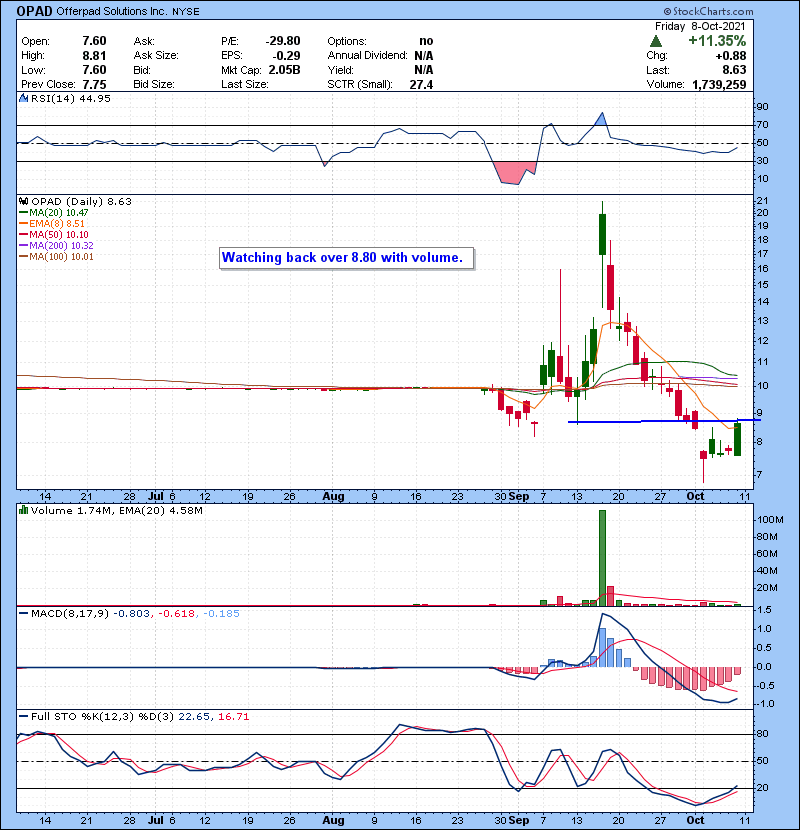Click the OPAD (Daily) 8.63 chart label
The image size is (800, 830).
click(x=81, y=202)
